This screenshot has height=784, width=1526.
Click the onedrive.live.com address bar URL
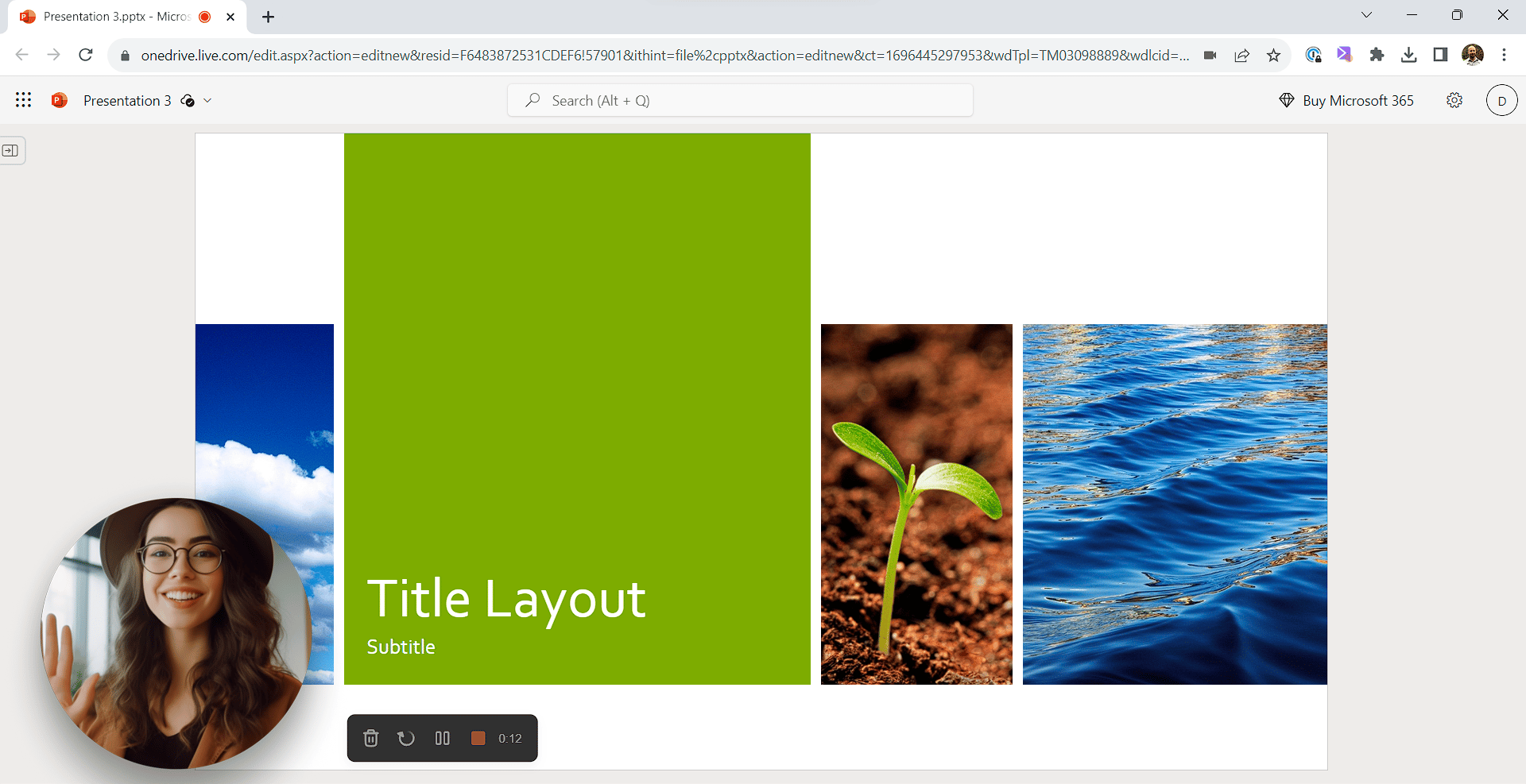[x=664, y=55]
